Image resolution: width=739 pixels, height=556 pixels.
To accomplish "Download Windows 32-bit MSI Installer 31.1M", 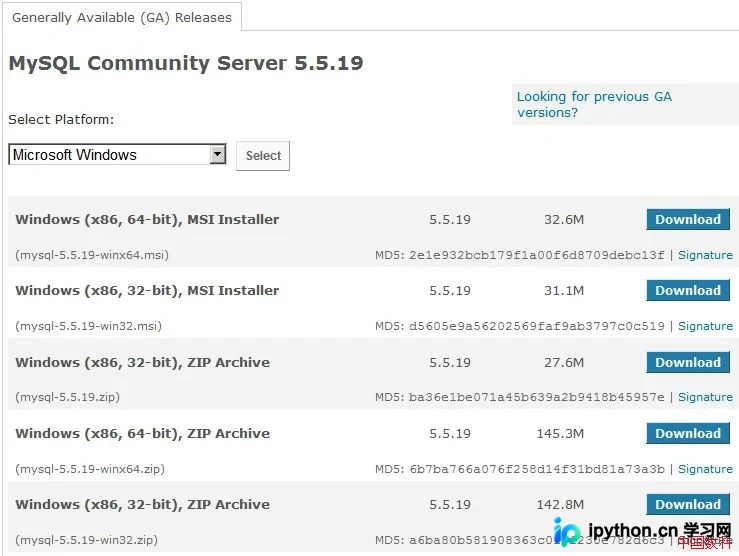I will click(688, 290).
